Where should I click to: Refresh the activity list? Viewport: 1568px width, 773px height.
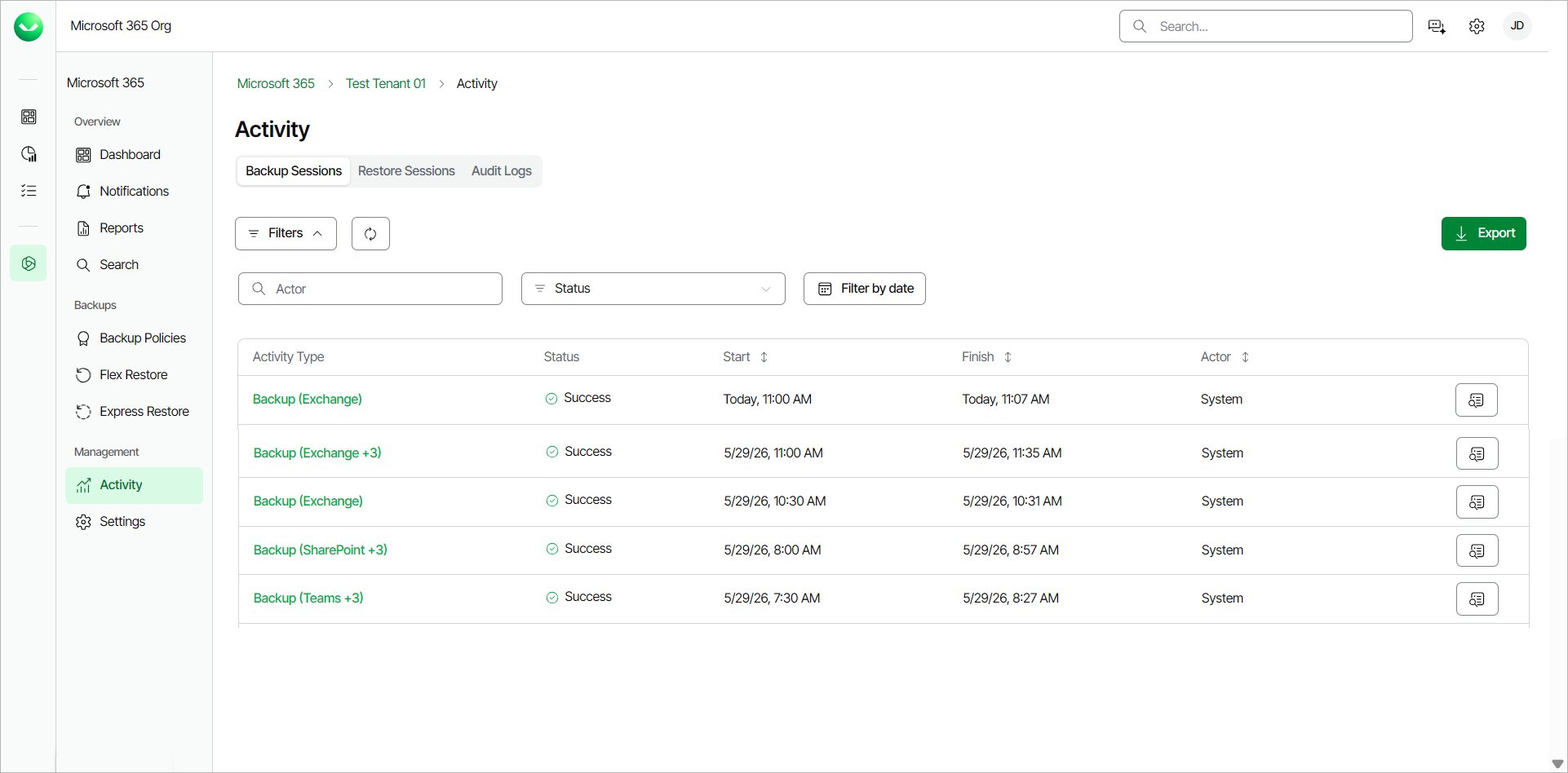(x=370, y=234)
